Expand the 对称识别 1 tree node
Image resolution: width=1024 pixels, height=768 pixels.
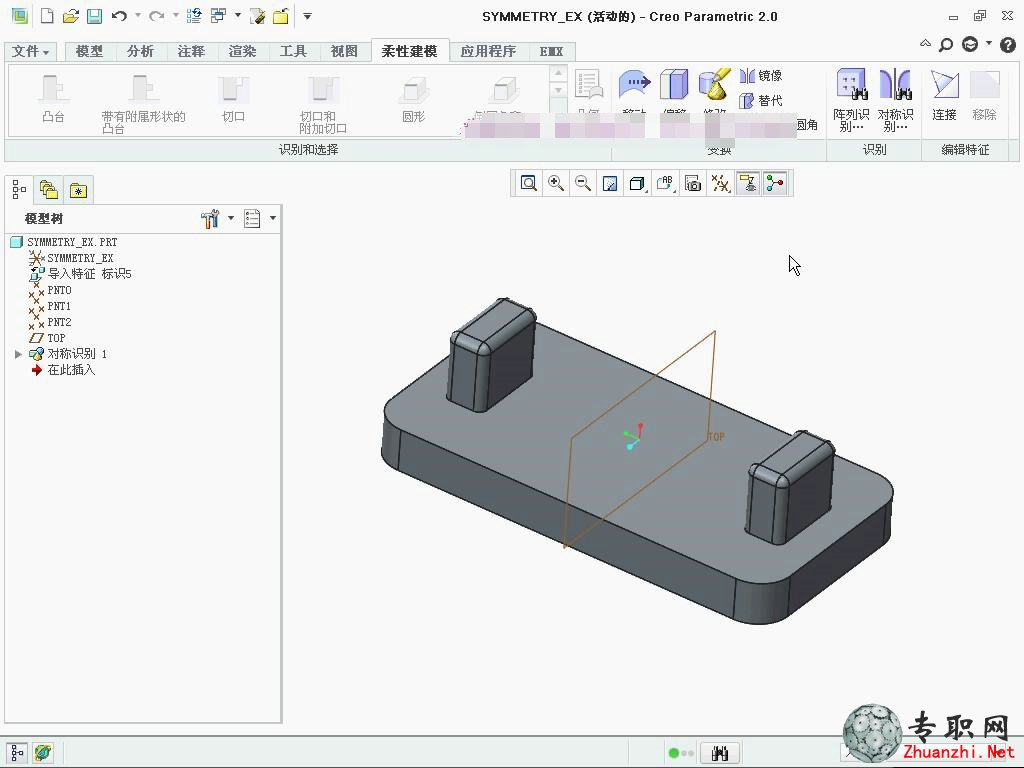tap(18, 354)
